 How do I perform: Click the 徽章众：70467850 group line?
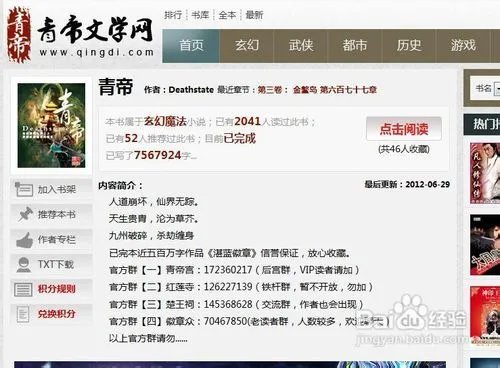click(249, 322)
